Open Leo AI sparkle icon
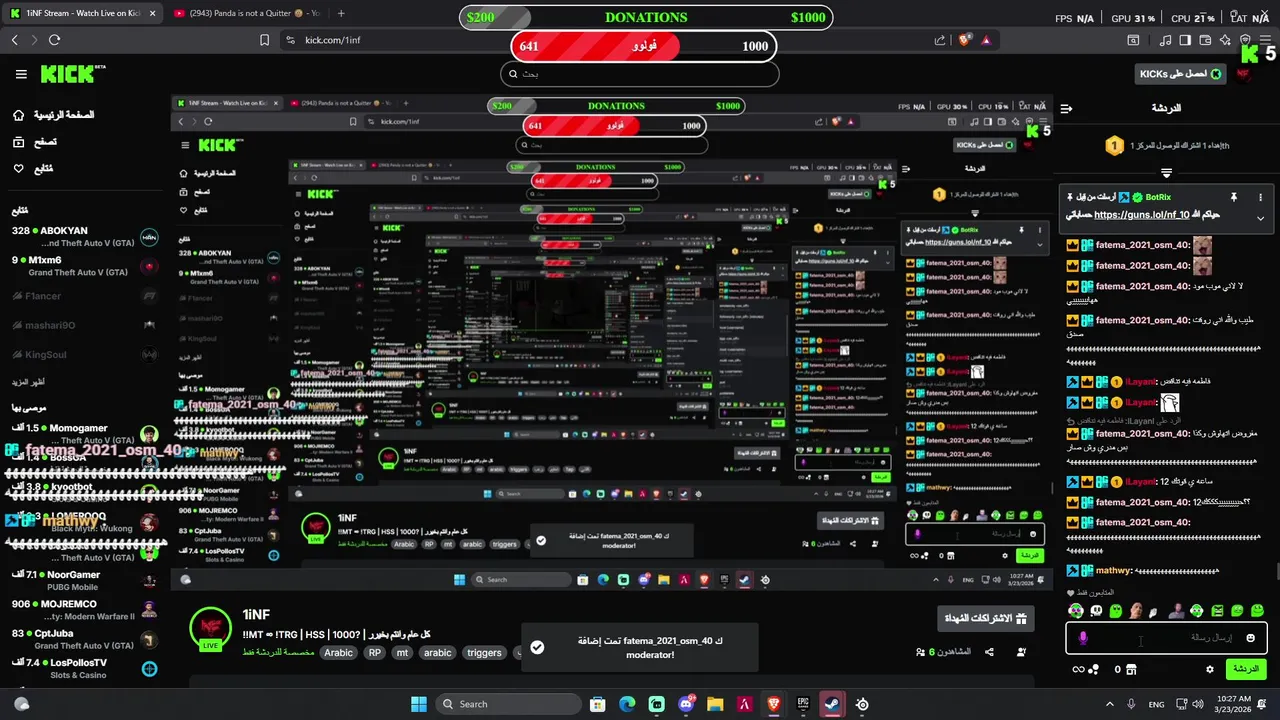Viewport: 1280px width, 720px height. click(1224, 40)
